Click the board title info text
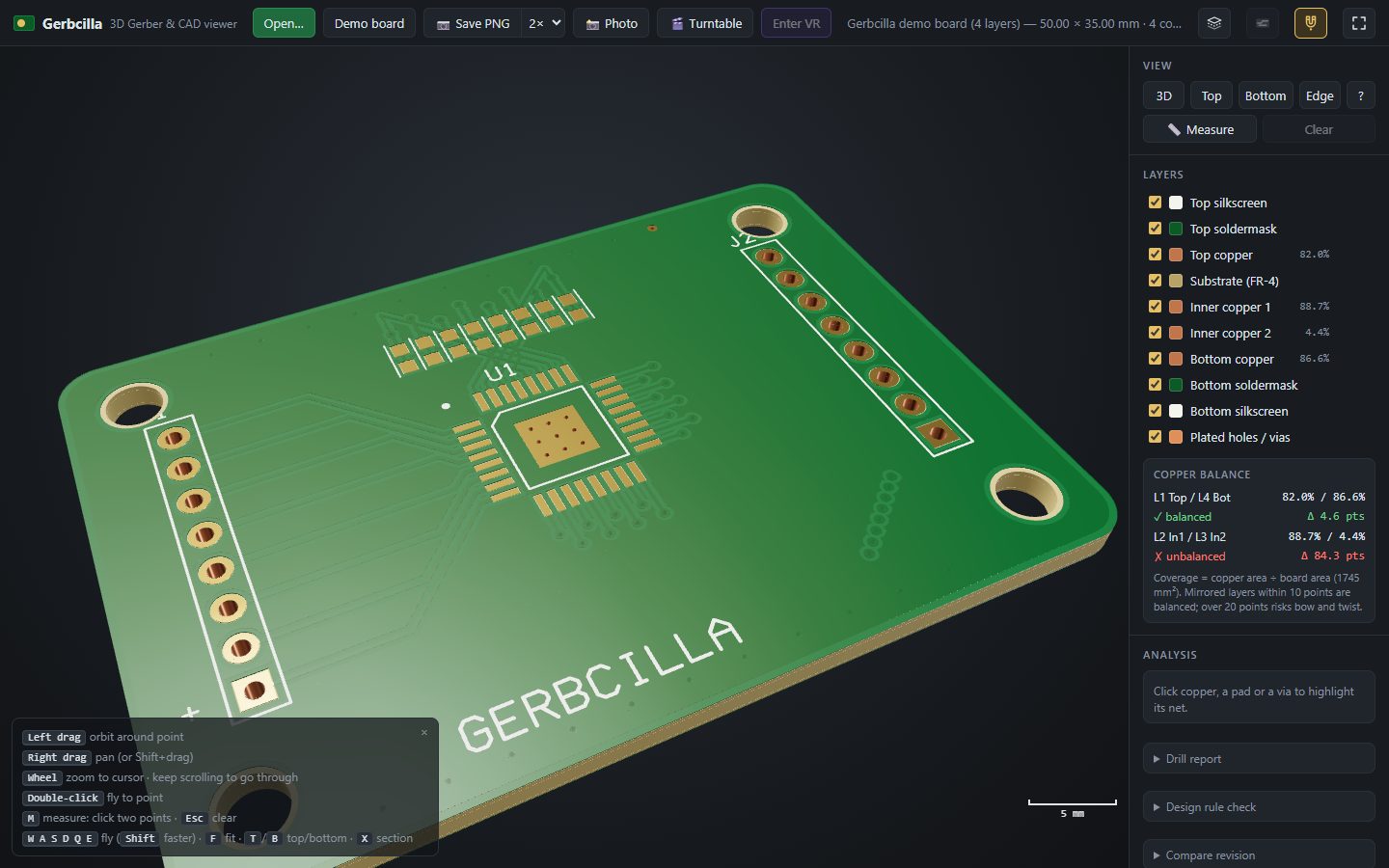This screenshot has height=868, width=1389. coord(1014,23)
